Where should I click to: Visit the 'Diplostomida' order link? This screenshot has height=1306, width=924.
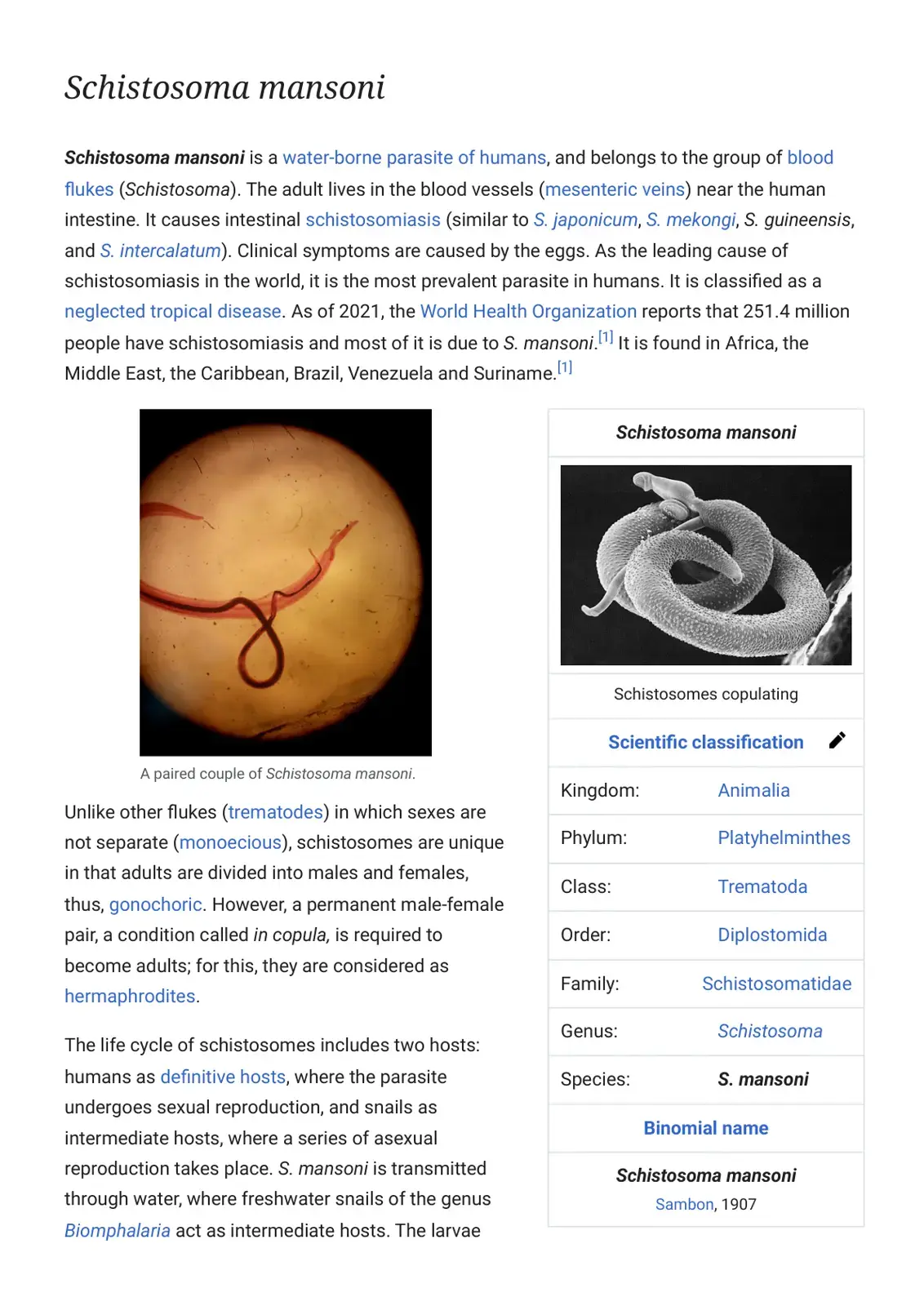(772, 935)
